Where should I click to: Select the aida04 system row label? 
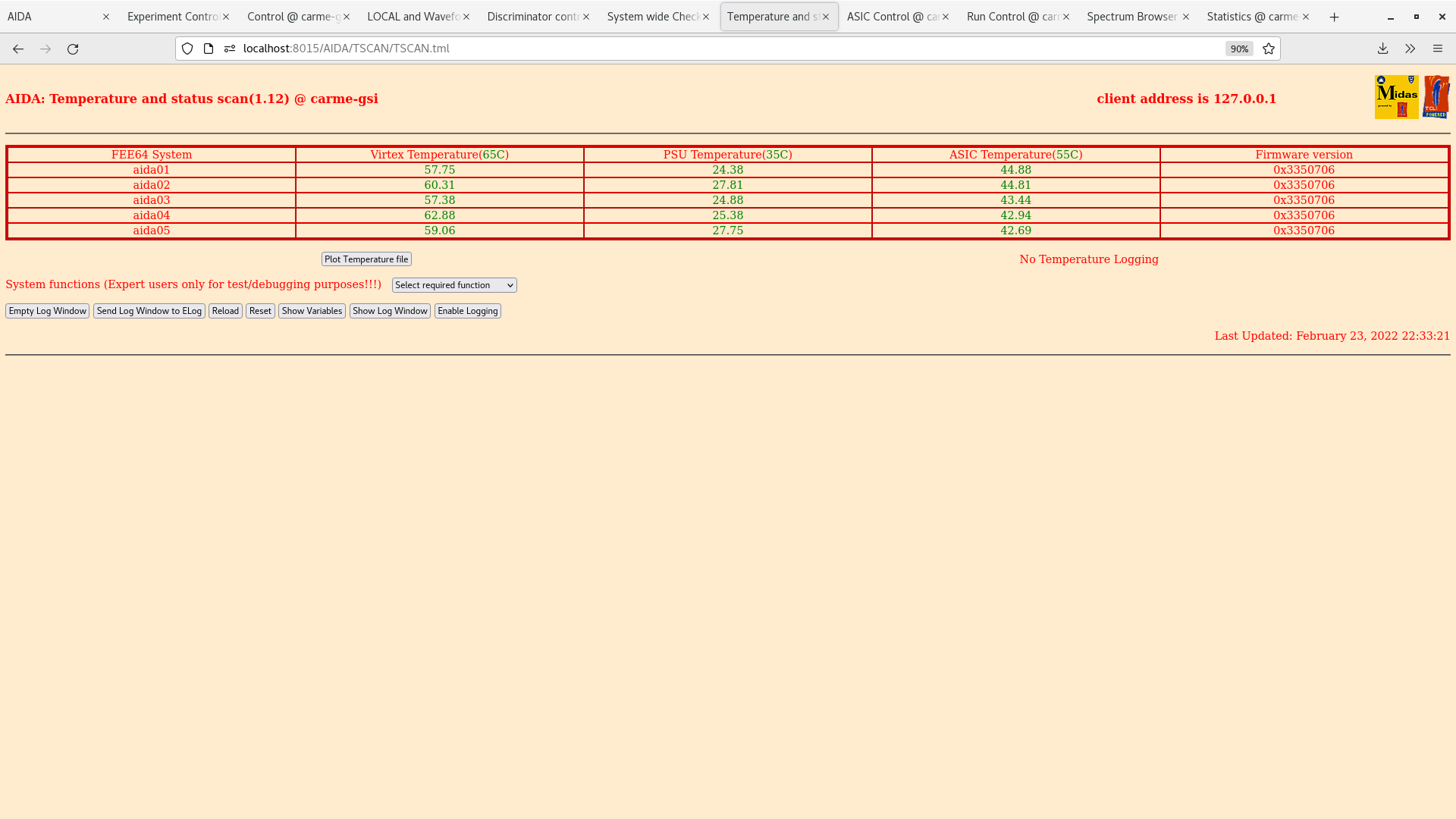click(152, 215)
